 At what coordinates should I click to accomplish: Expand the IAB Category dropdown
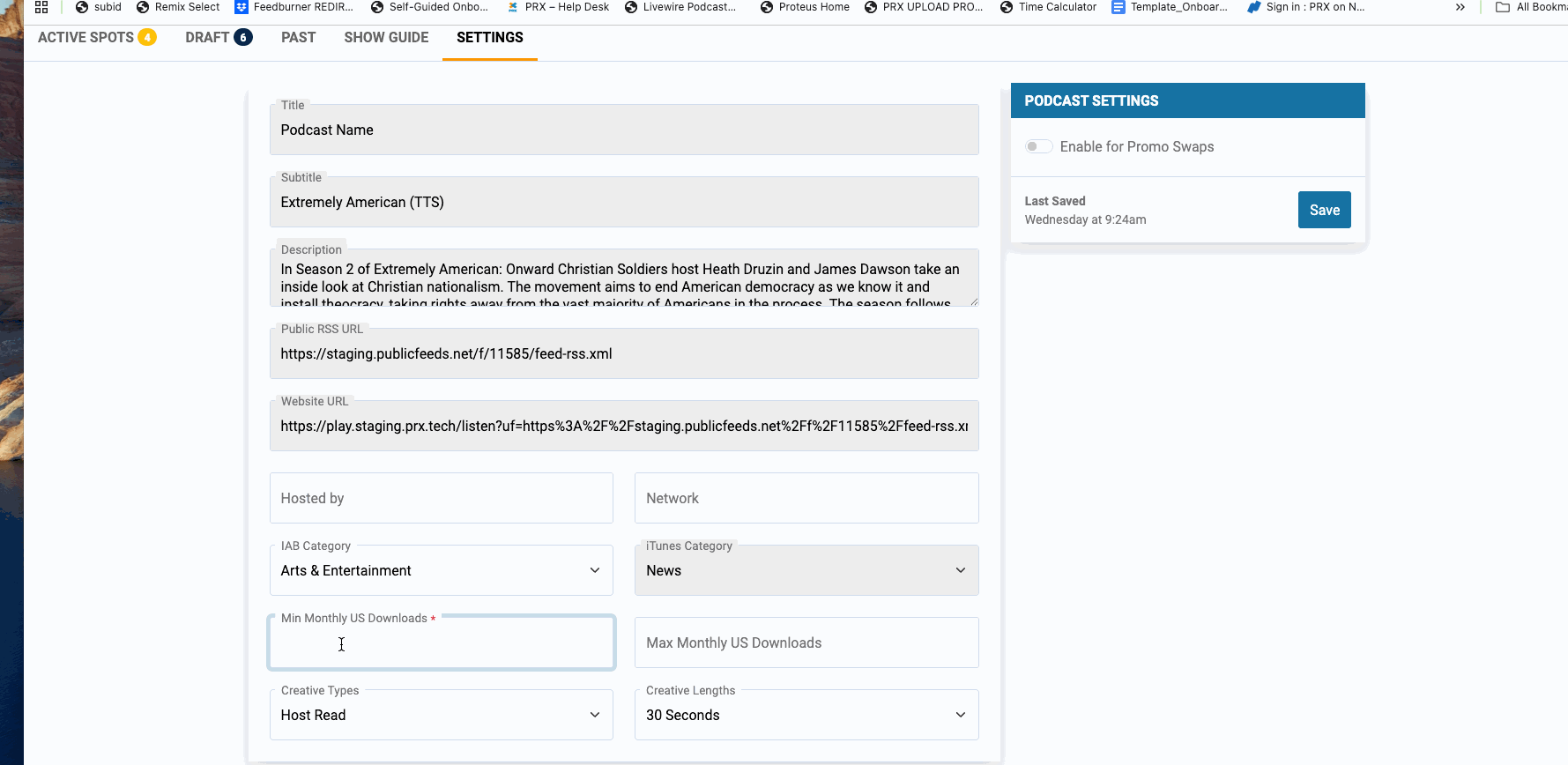point(441,570)
